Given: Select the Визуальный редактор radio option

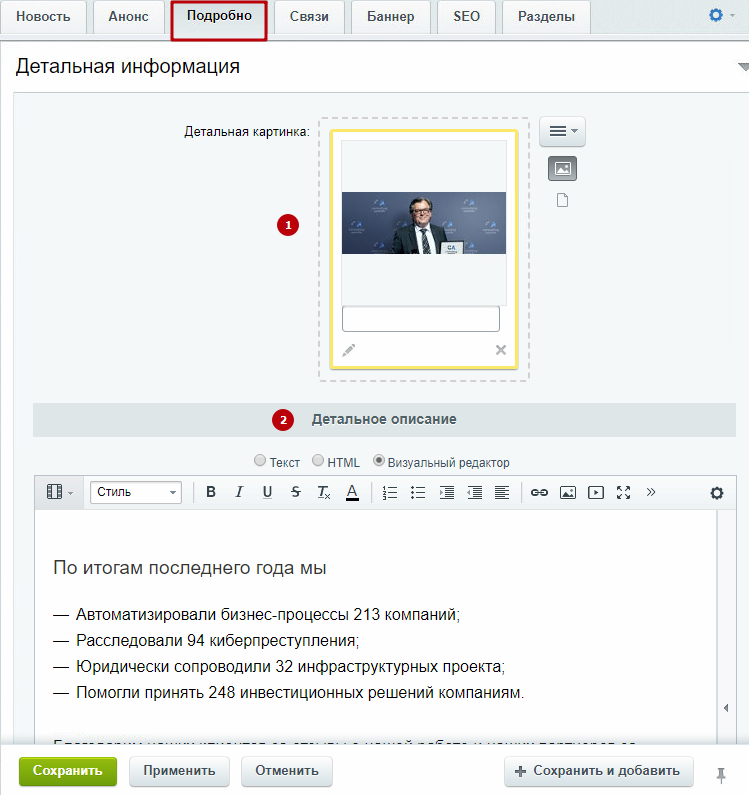Looking at the screenshot, I should 378,460.
